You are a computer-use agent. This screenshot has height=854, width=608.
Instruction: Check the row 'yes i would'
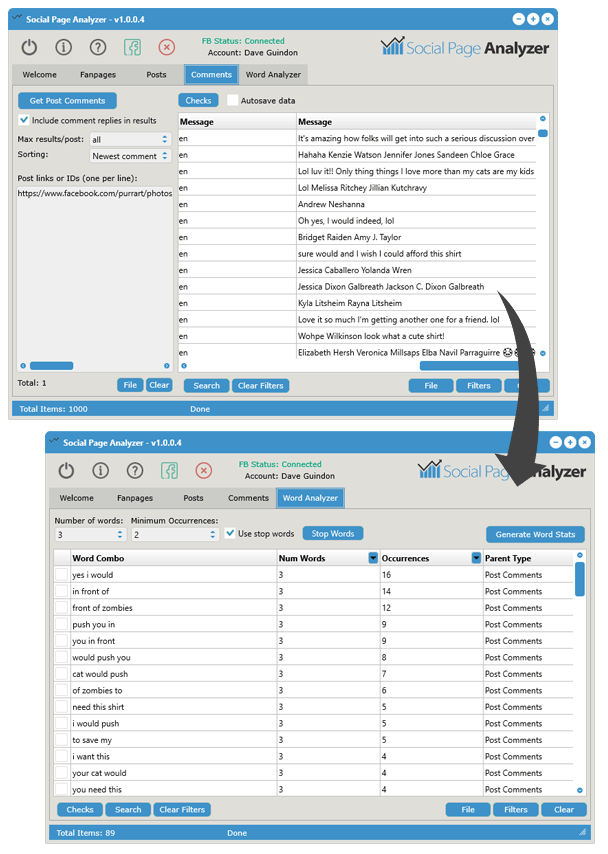click(62, 575)
